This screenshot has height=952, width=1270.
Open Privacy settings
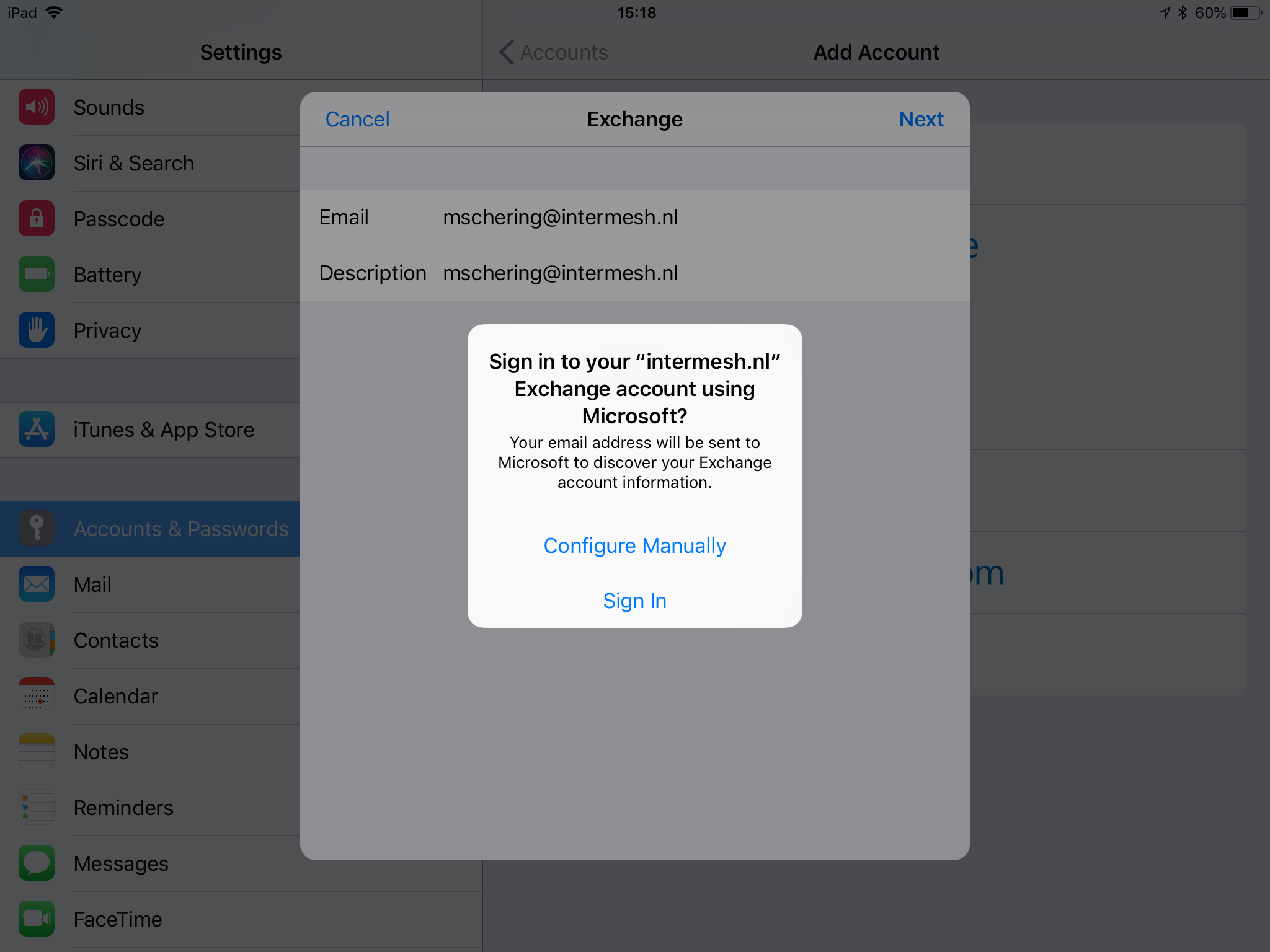(150, 330)
